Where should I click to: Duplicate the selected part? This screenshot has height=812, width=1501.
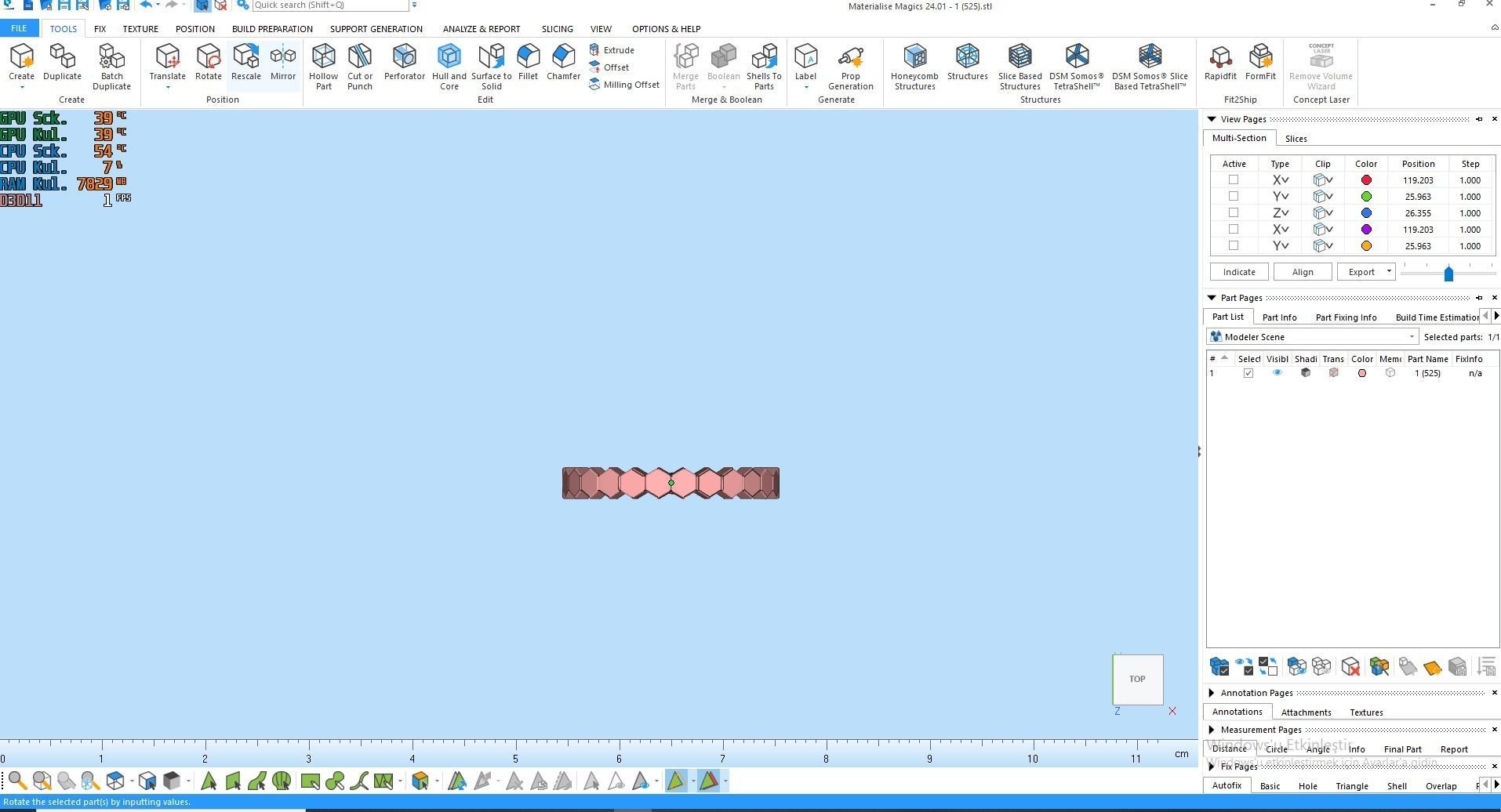click(x=62, y=63)
